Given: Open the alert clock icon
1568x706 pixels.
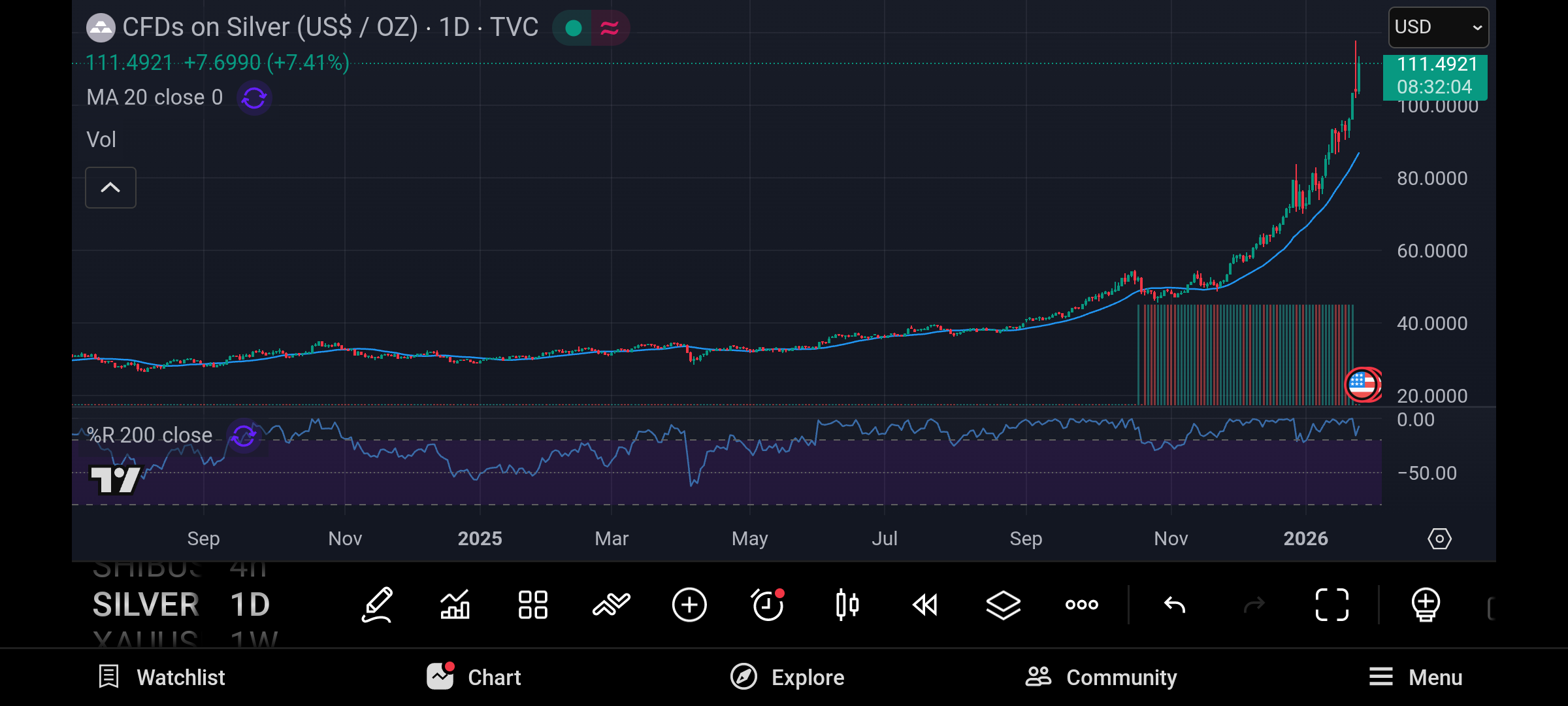Looking at the screenshot, I should (x=768, y=605).
